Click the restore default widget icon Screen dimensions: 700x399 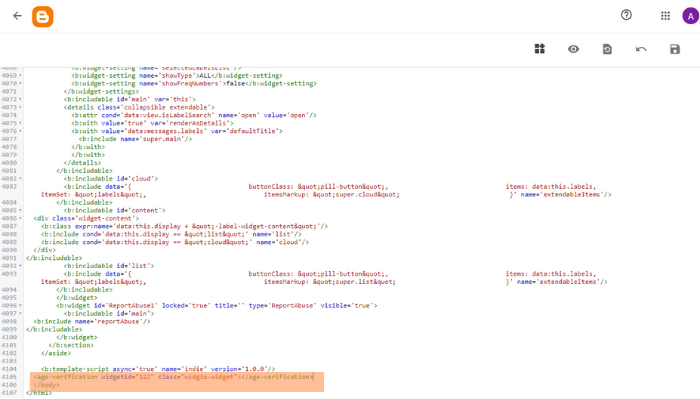tap(607, 49)
